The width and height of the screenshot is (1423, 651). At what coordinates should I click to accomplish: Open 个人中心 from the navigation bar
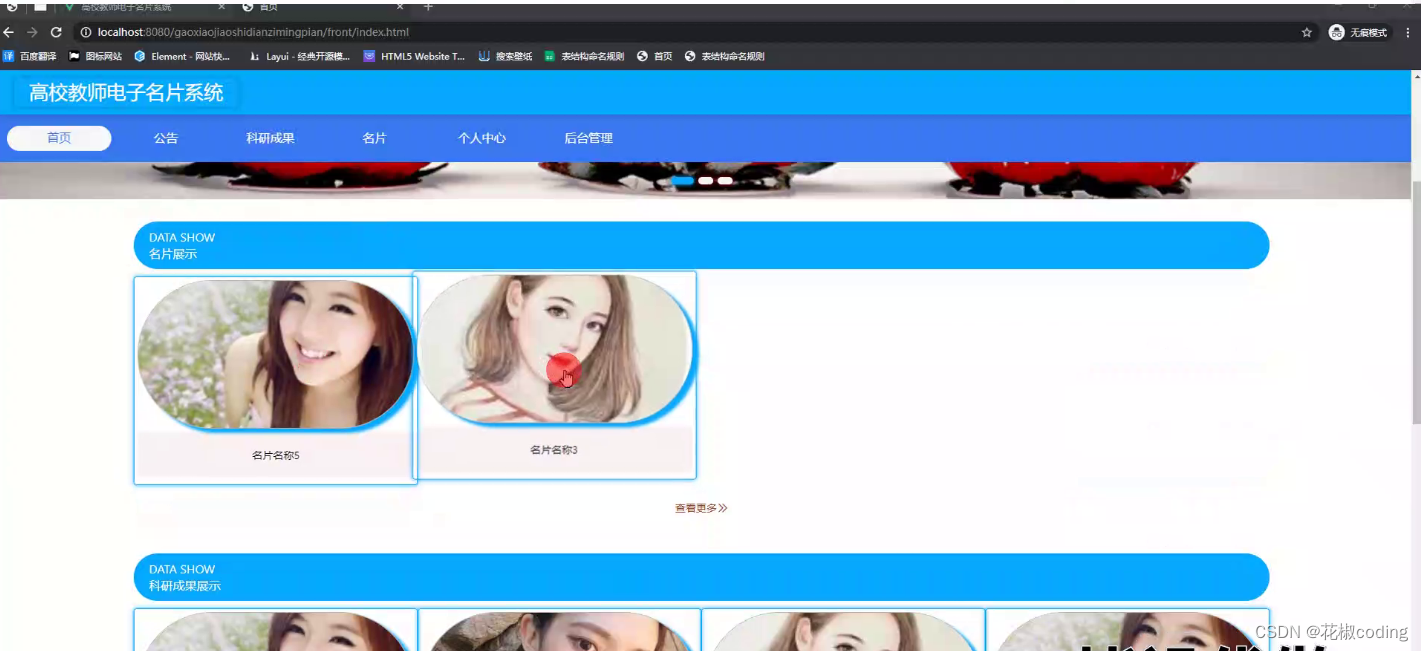point(482,138)
